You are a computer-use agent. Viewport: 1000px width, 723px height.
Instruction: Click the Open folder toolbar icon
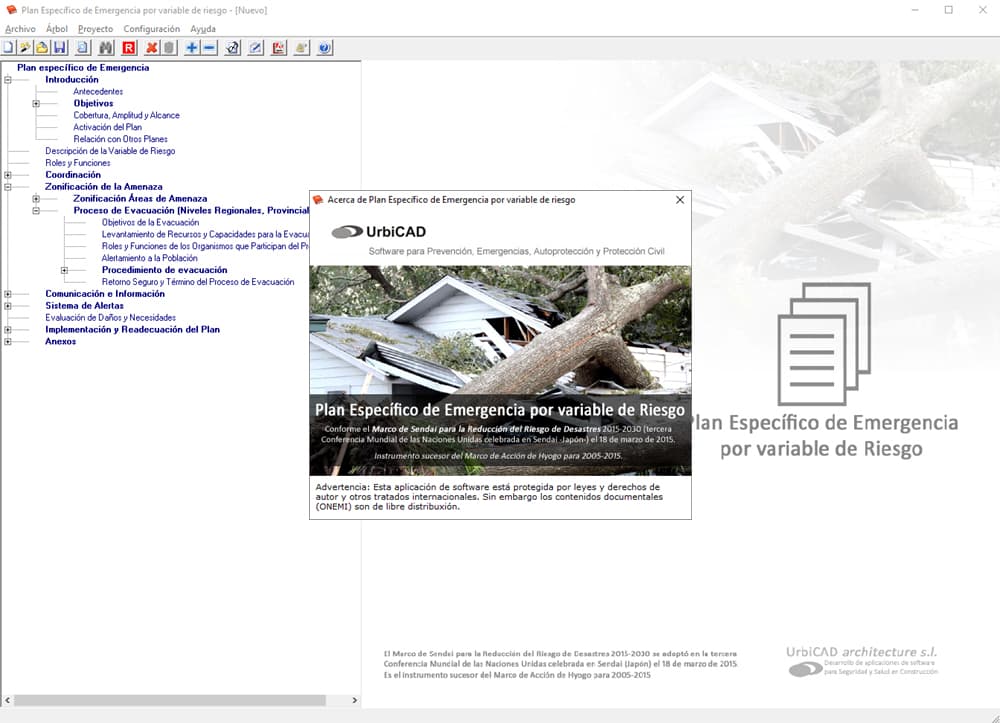[x=42, y=48]
